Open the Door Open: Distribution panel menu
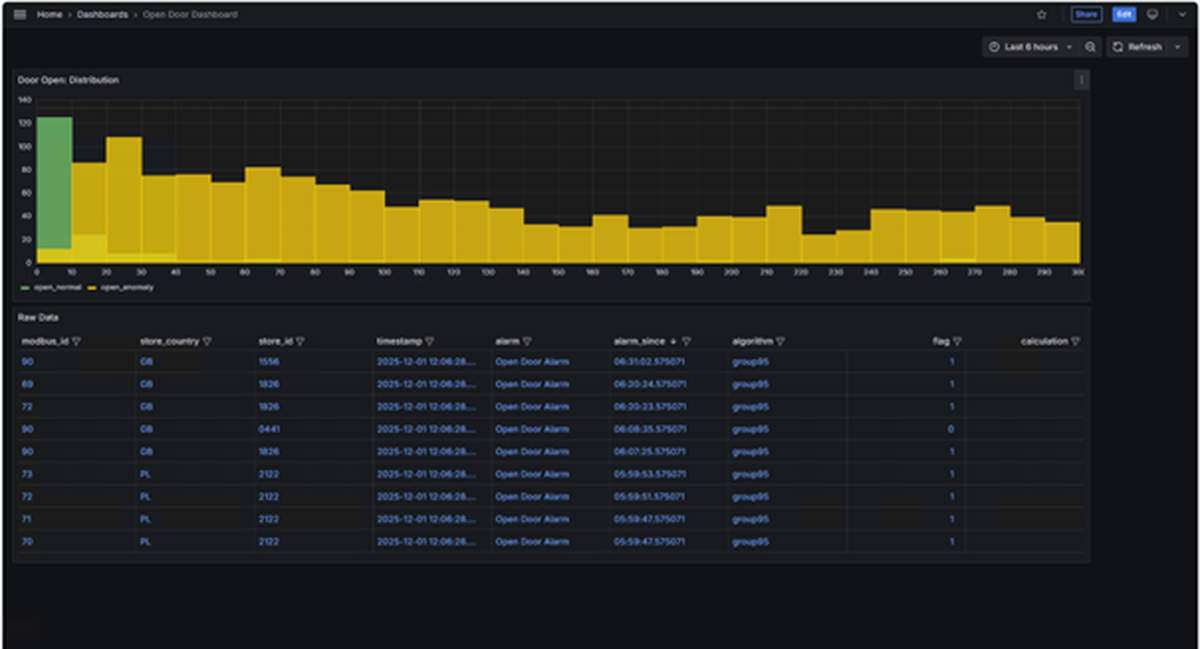 click(1081, 80)
